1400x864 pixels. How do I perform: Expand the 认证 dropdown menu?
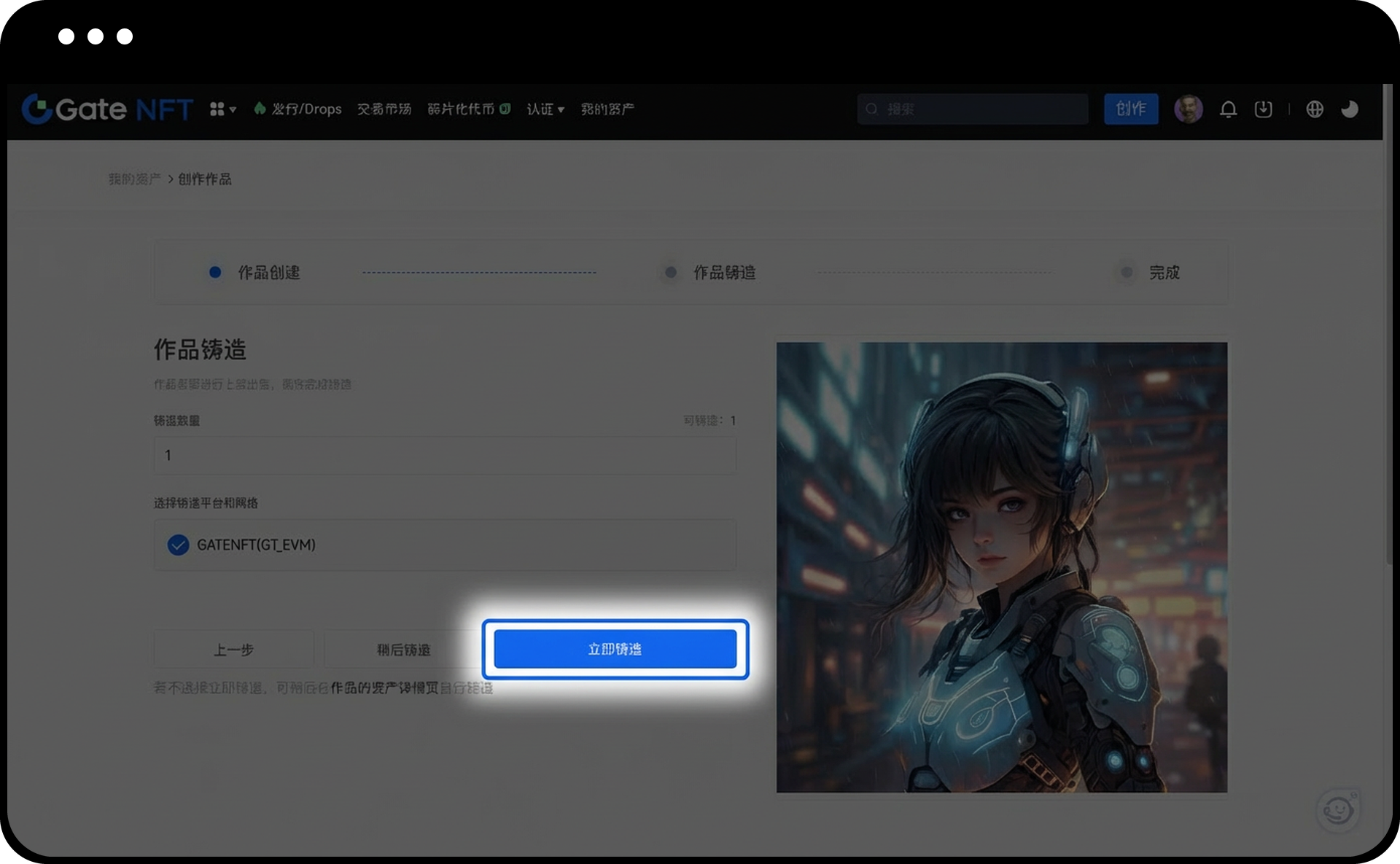click(545, 109)
